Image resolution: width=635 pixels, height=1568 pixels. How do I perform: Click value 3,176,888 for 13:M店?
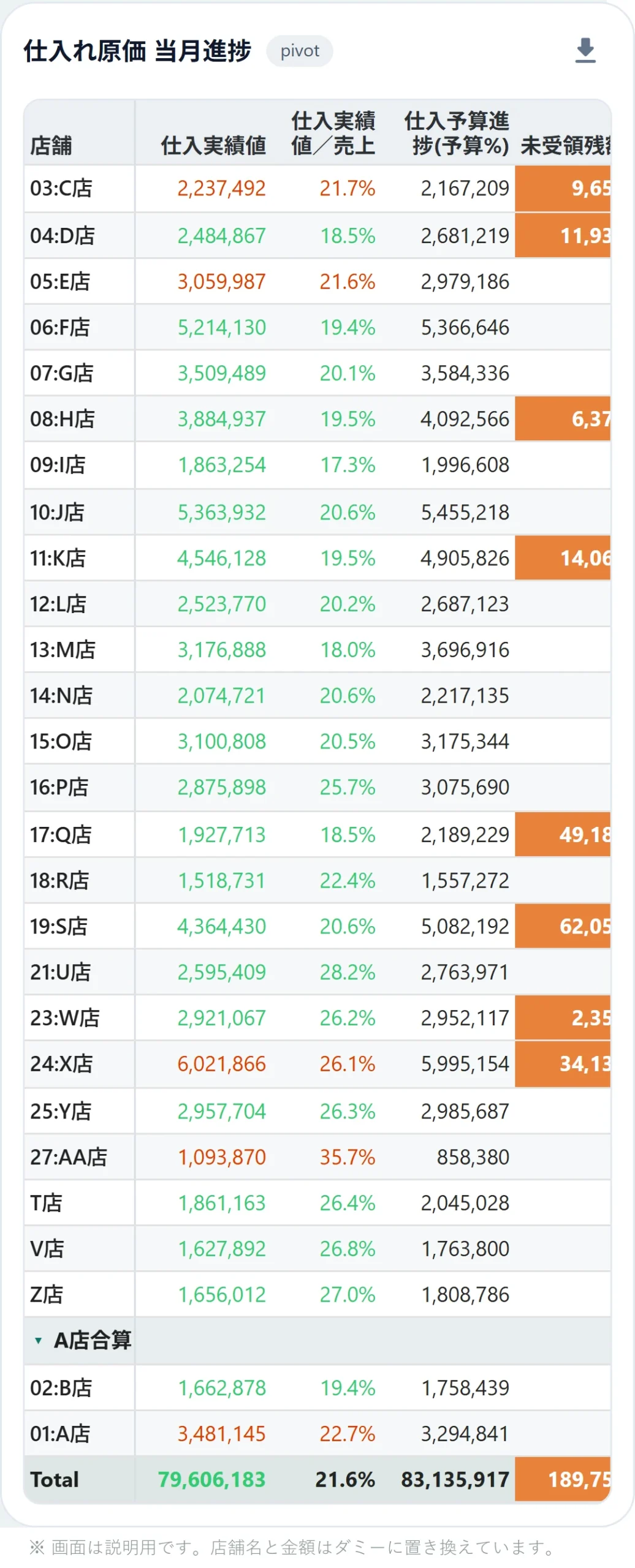(x=221, y=649)
